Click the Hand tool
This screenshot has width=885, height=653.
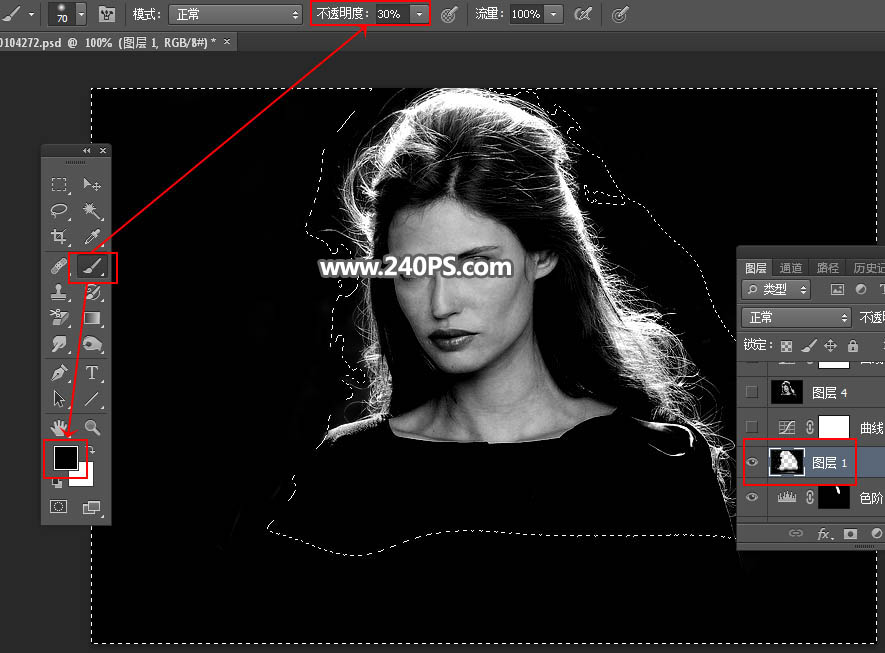click(x=59, y=428)
